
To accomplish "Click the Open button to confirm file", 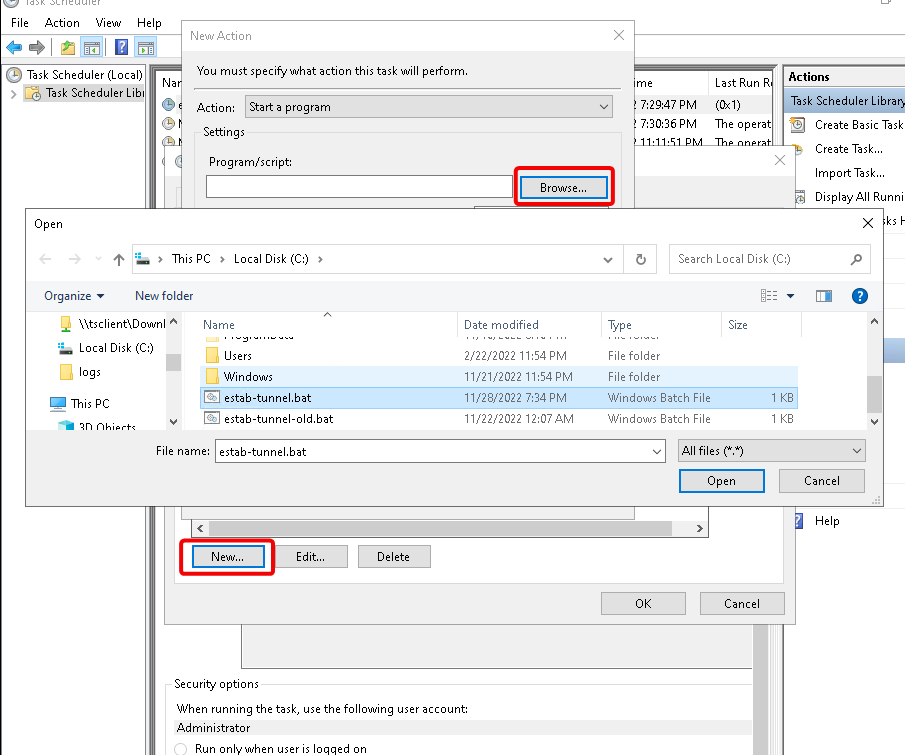I will click(x=721, y=481).
